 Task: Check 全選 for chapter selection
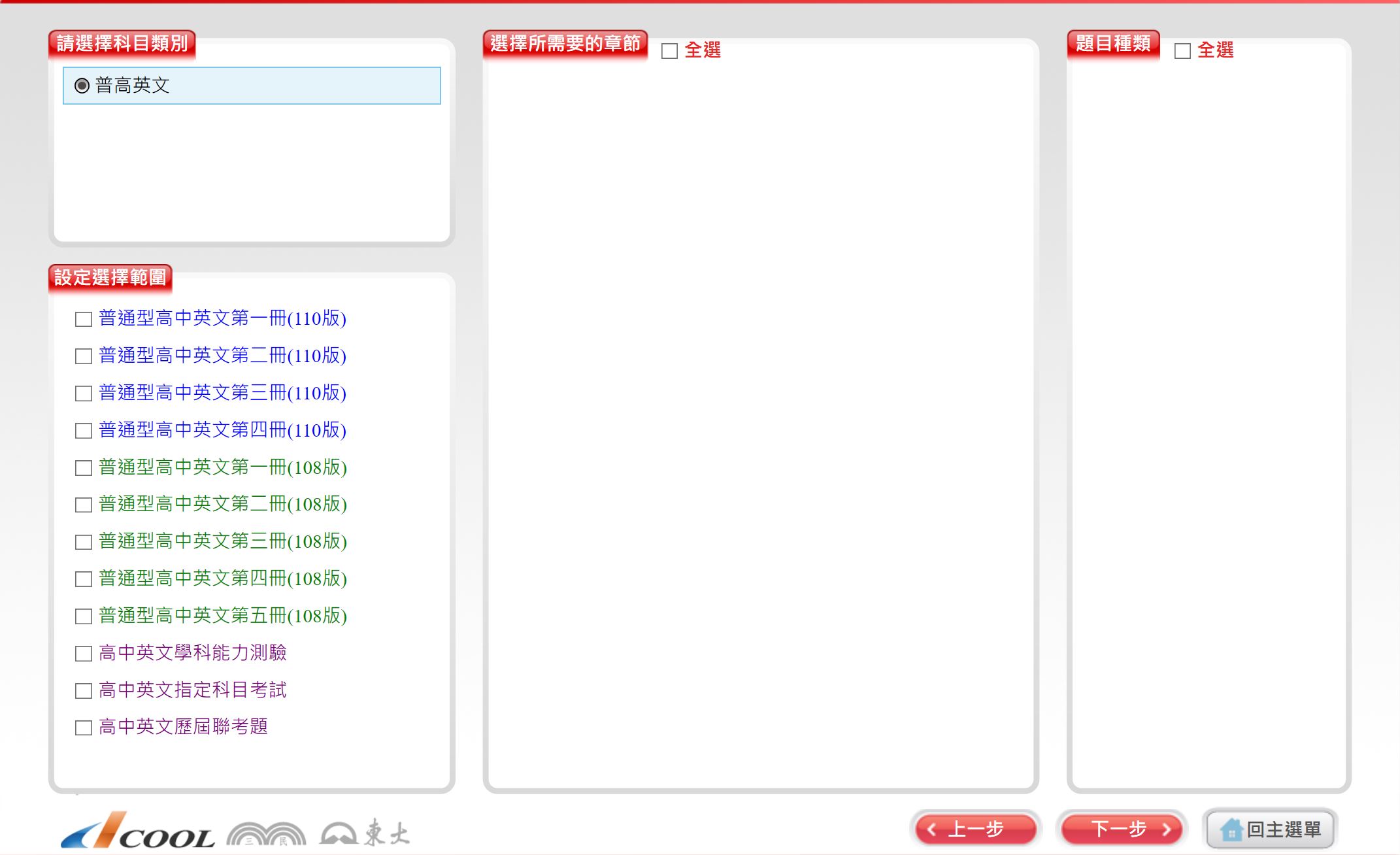(669, 51)
